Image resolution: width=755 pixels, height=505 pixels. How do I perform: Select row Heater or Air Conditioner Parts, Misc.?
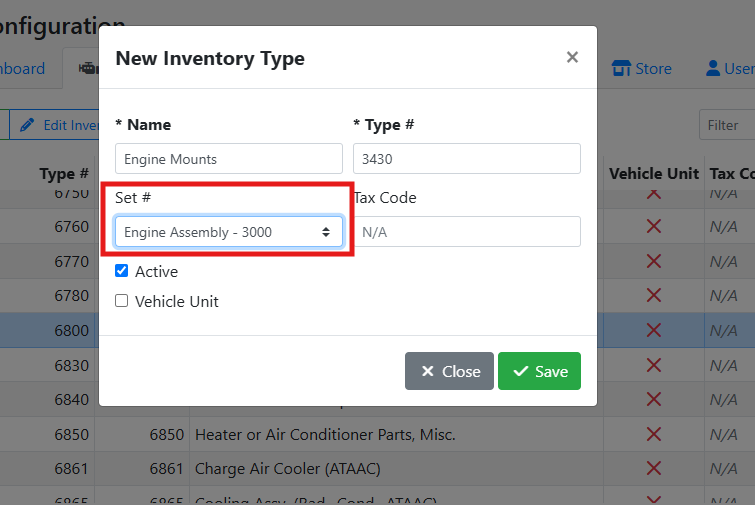(x=378, y=434)
